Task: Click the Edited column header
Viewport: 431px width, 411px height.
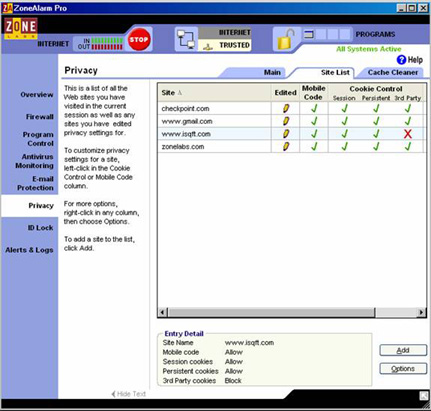Action: (x=285, y=93)
